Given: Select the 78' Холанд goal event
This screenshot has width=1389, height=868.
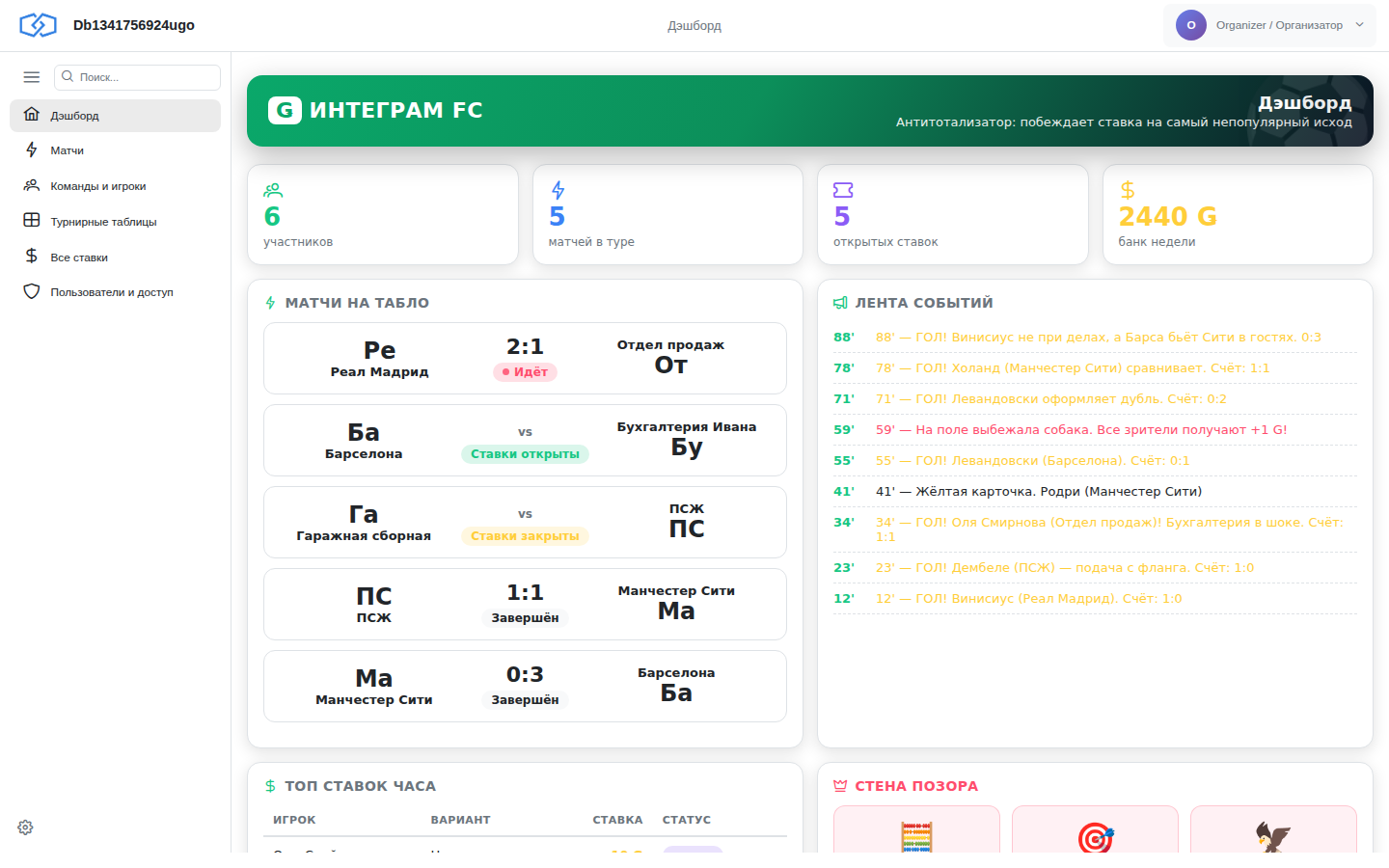Looking at the screenshot, I should 1095,368.
